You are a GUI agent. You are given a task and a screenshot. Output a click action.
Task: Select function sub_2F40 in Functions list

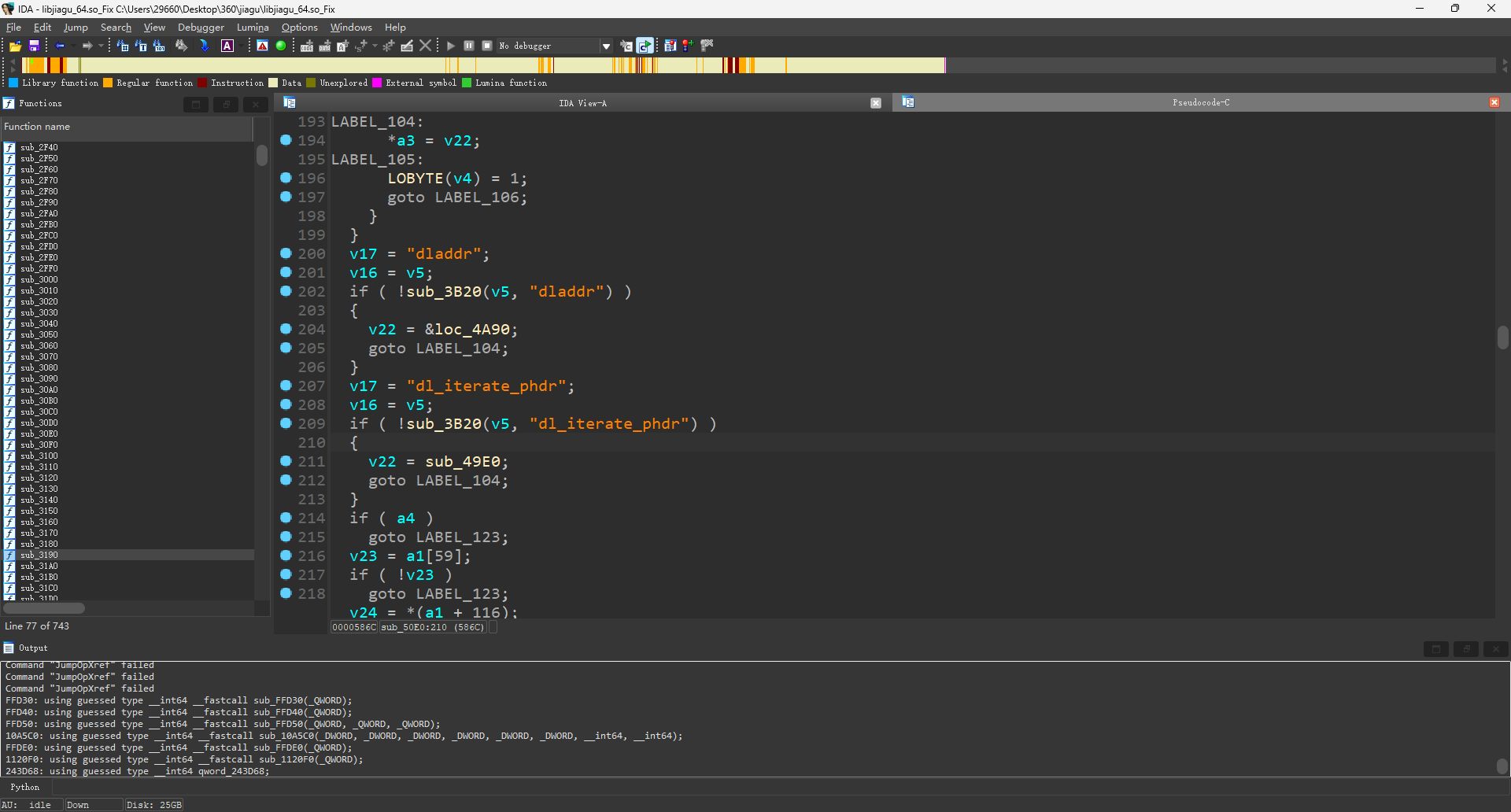pos(39,147)
